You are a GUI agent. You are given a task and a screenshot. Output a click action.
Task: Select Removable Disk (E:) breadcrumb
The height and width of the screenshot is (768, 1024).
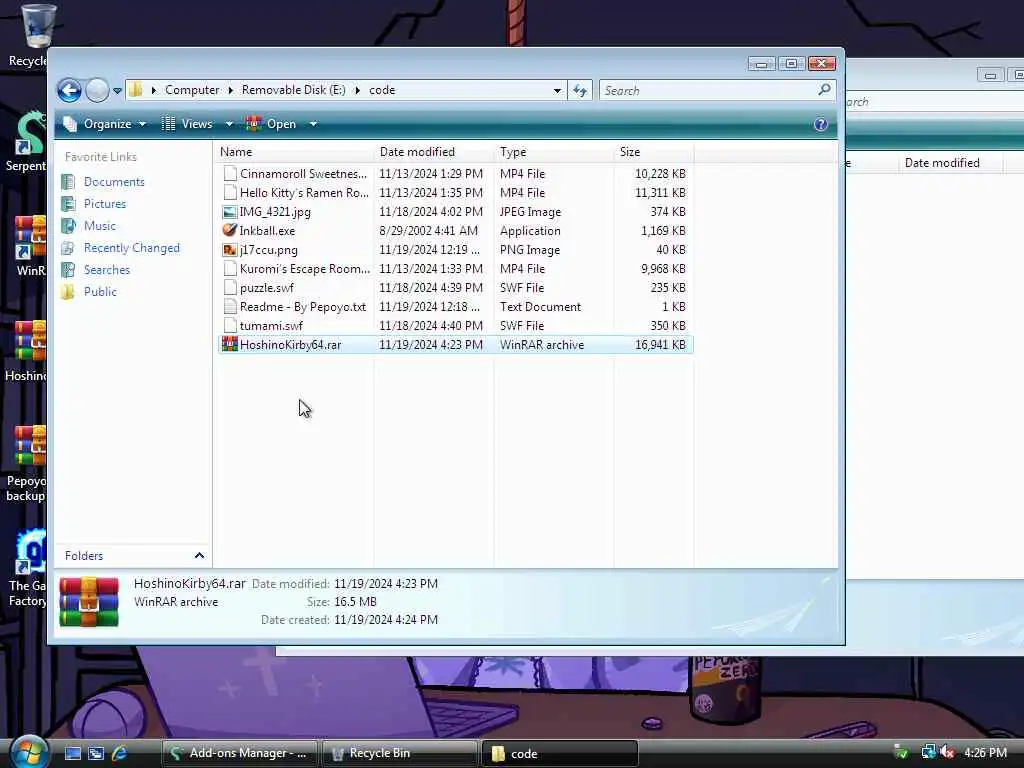click(x=293, y=90)
